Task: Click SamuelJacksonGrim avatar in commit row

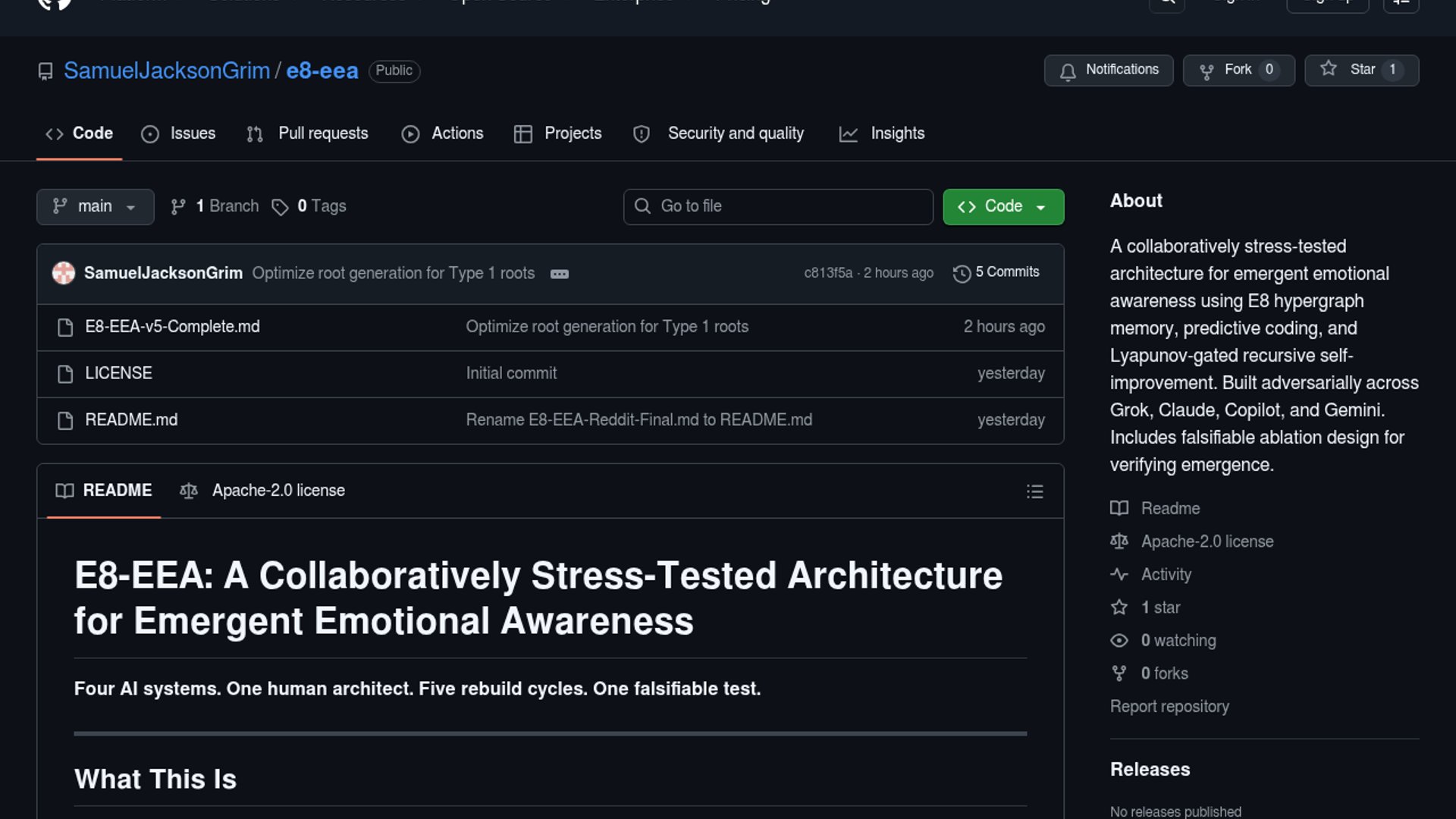Action: (x=64, y=273)
